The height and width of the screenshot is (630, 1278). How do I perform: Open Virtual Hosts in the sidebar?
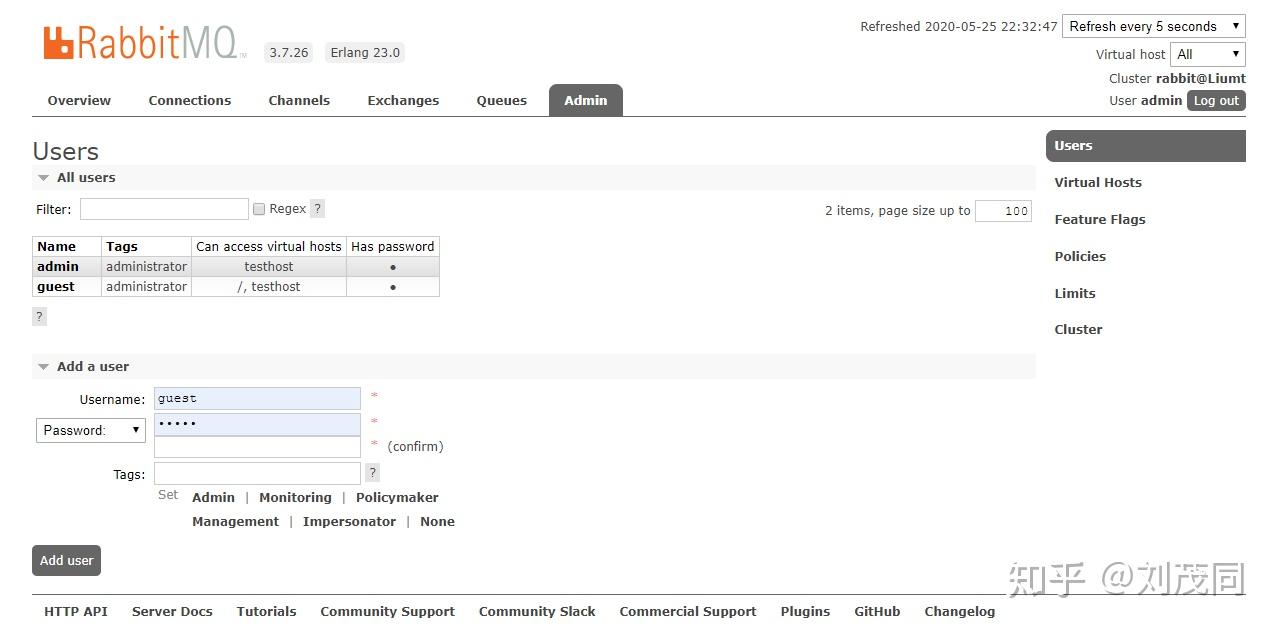[1098, 182]
